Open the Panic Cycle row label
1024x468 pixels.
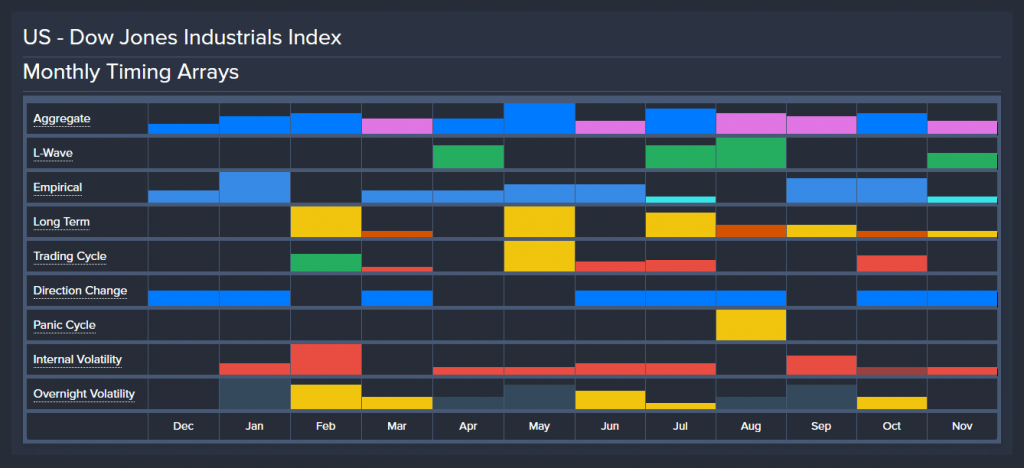65,325
